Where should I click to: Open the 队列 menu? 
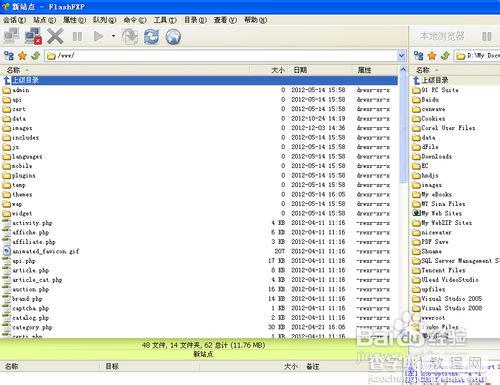click(x=104, y=20)
